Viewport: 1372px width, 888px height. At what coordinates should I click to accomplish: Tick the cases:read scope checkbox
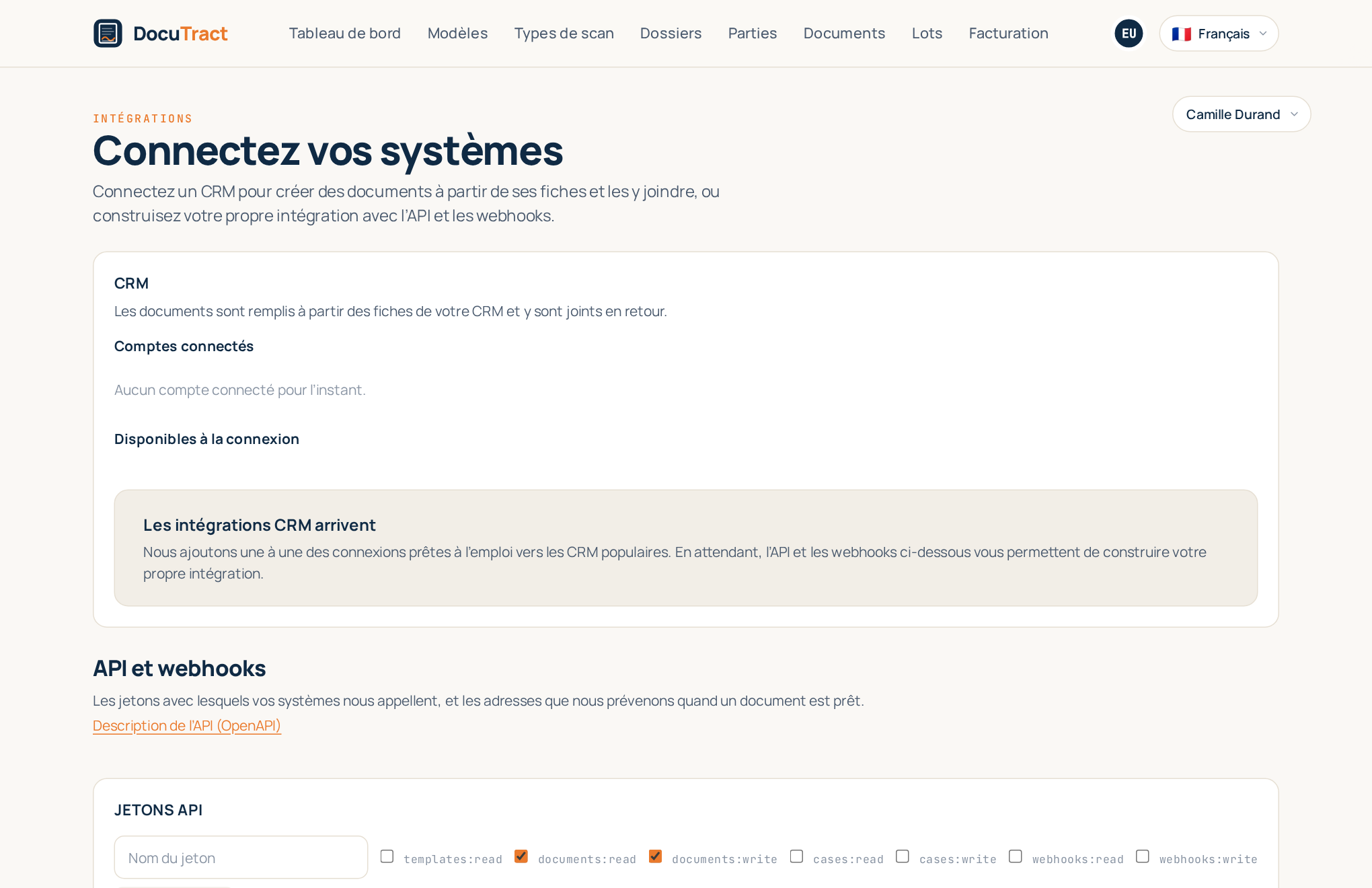pos(796,856)
